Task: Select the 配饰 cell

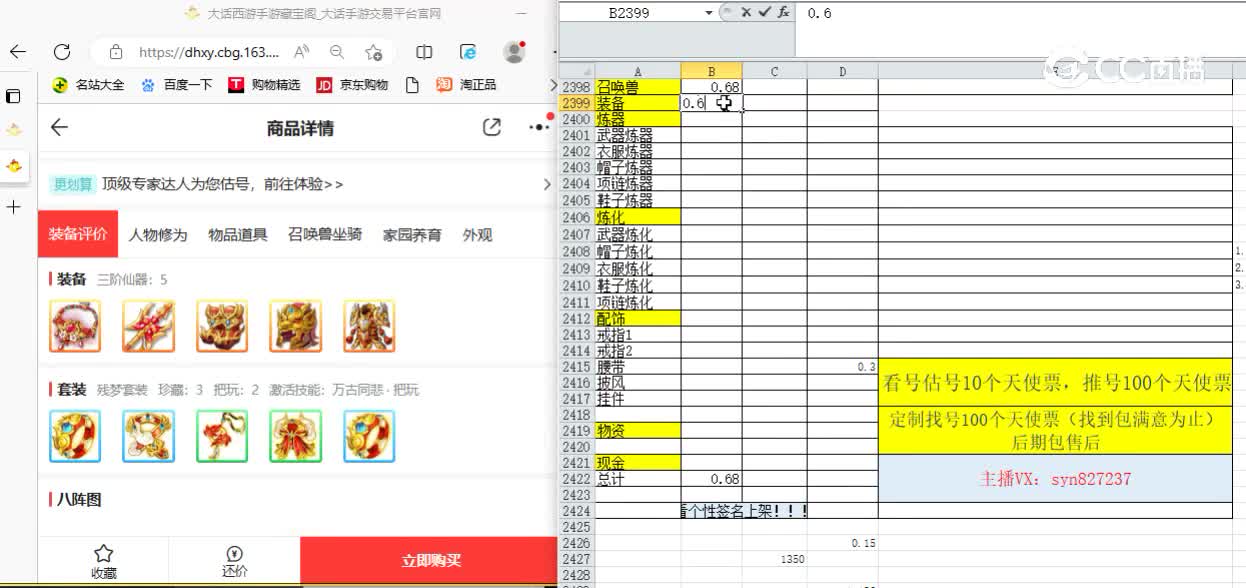Action: coord(637,319)
